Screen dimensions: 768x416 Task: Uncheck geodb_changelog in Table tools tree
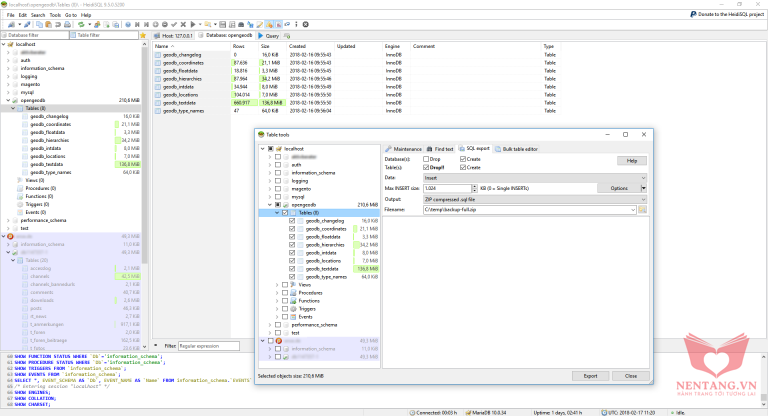291,220
